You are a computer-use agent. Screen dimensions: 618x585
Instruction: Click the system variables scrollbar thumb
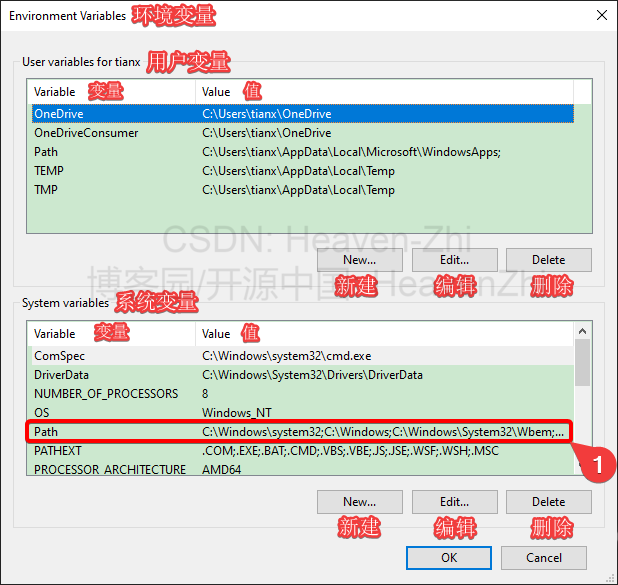(x=583, y=363)
